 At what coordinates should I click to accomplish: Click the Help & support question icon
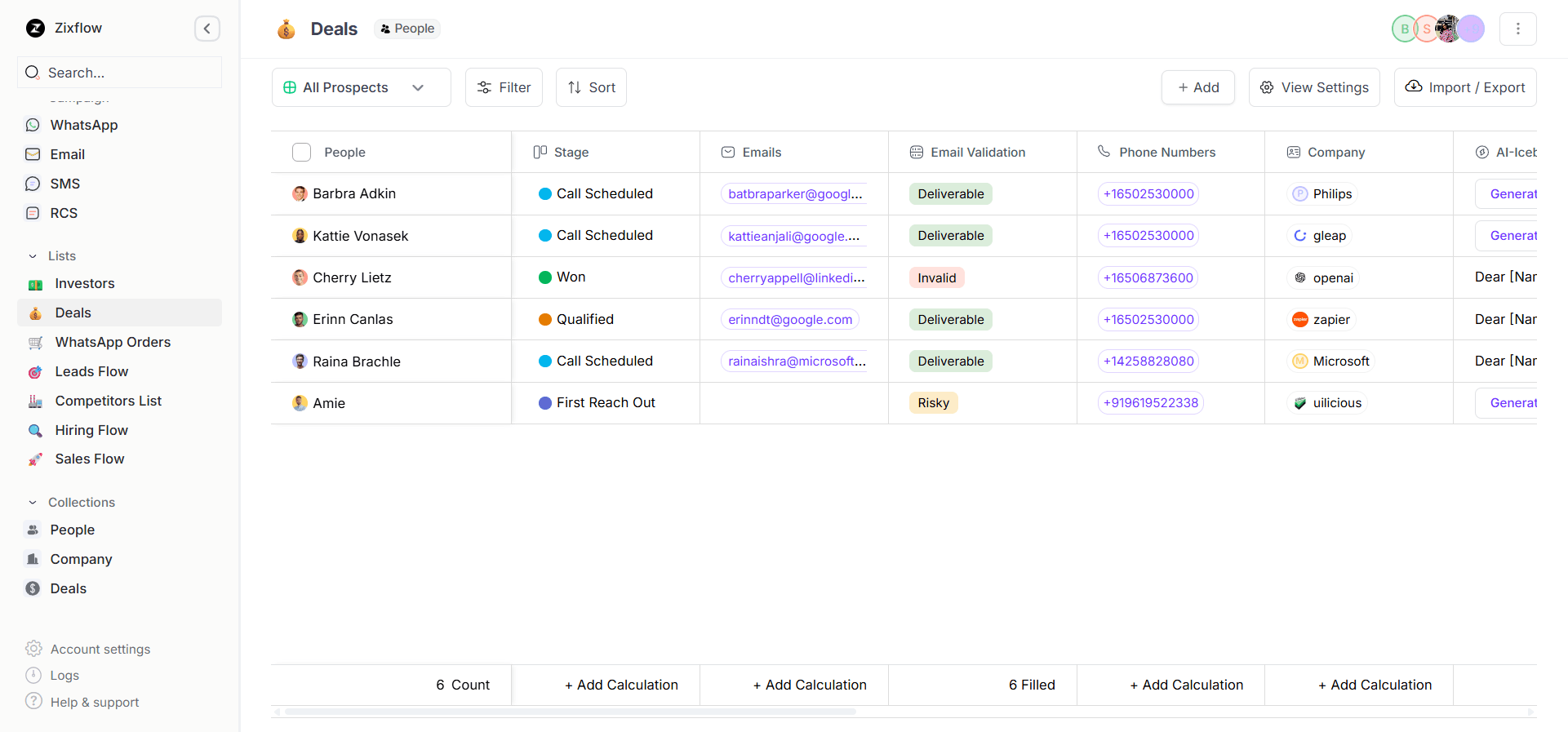[x=33, y=701]
